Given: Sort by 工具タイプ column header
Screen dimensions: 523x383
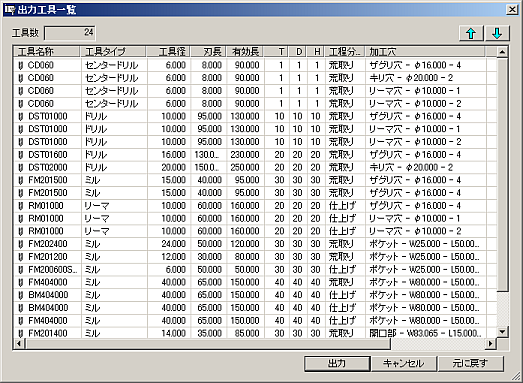Looking at the screenshot, I should 113,52.
